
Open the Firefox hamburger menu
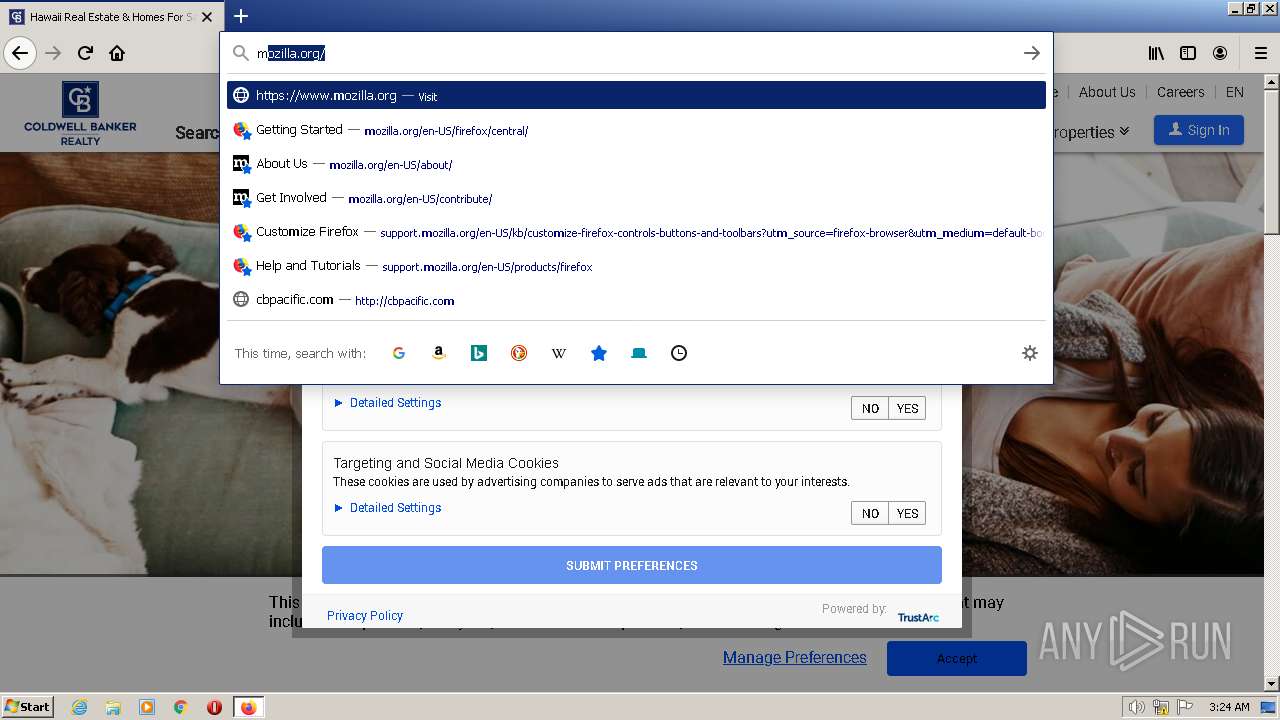1260,53
